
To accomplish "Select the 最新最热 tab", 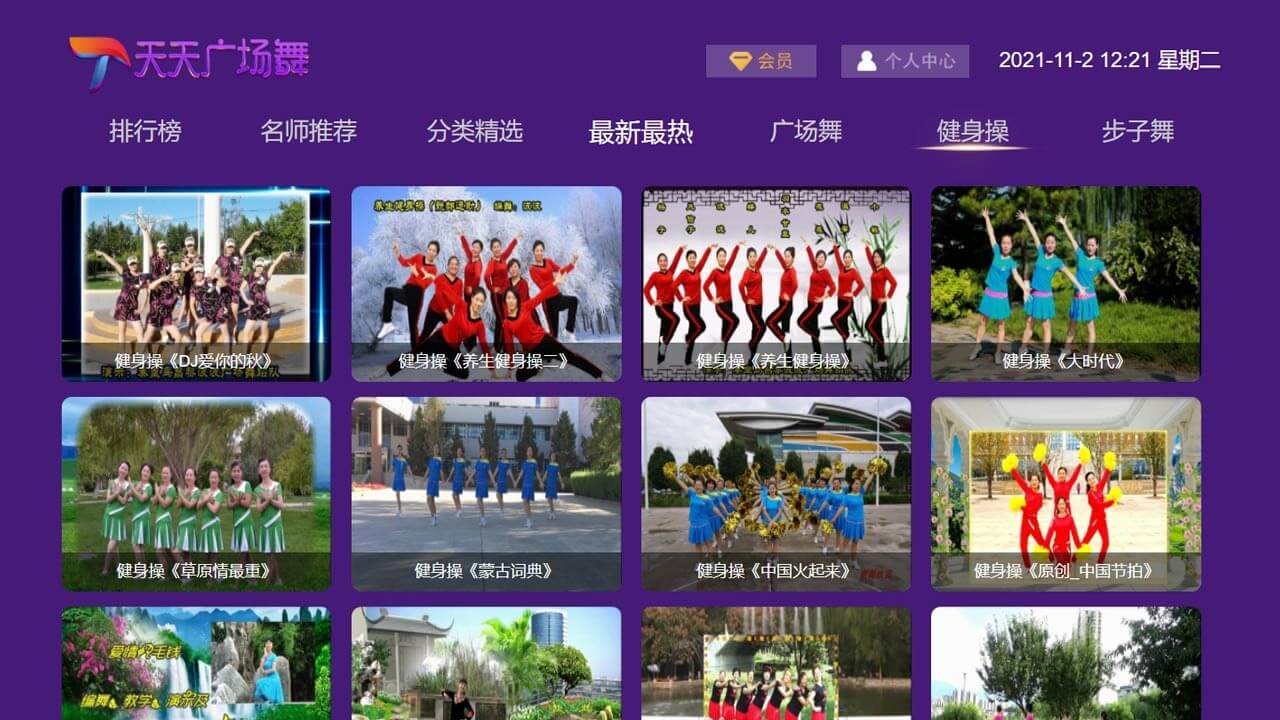I will 641,131.
